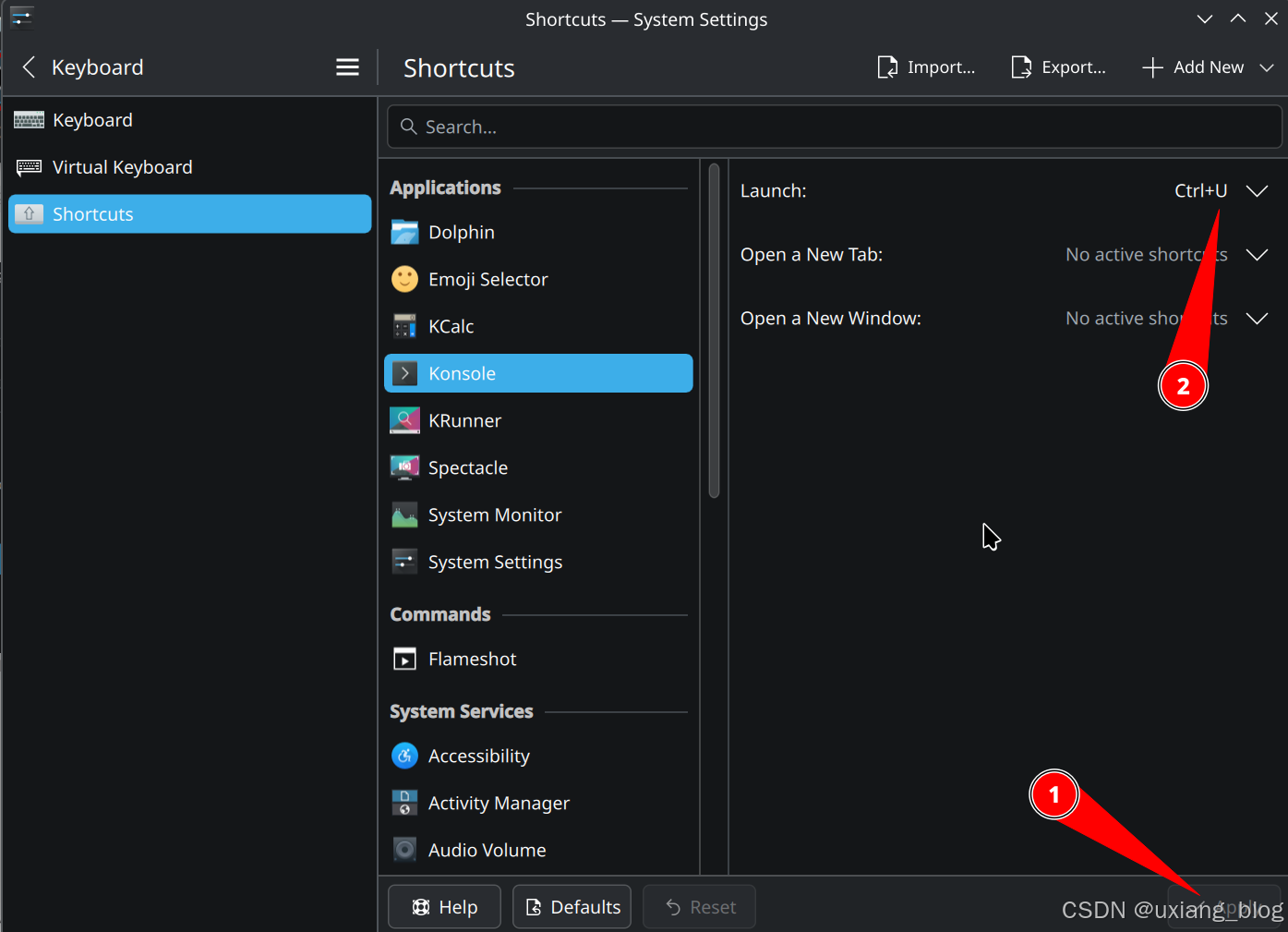Viewport: 1288px width, 932px height.
Task: Click the Defaults button
Action: click(x=572, y=907)
